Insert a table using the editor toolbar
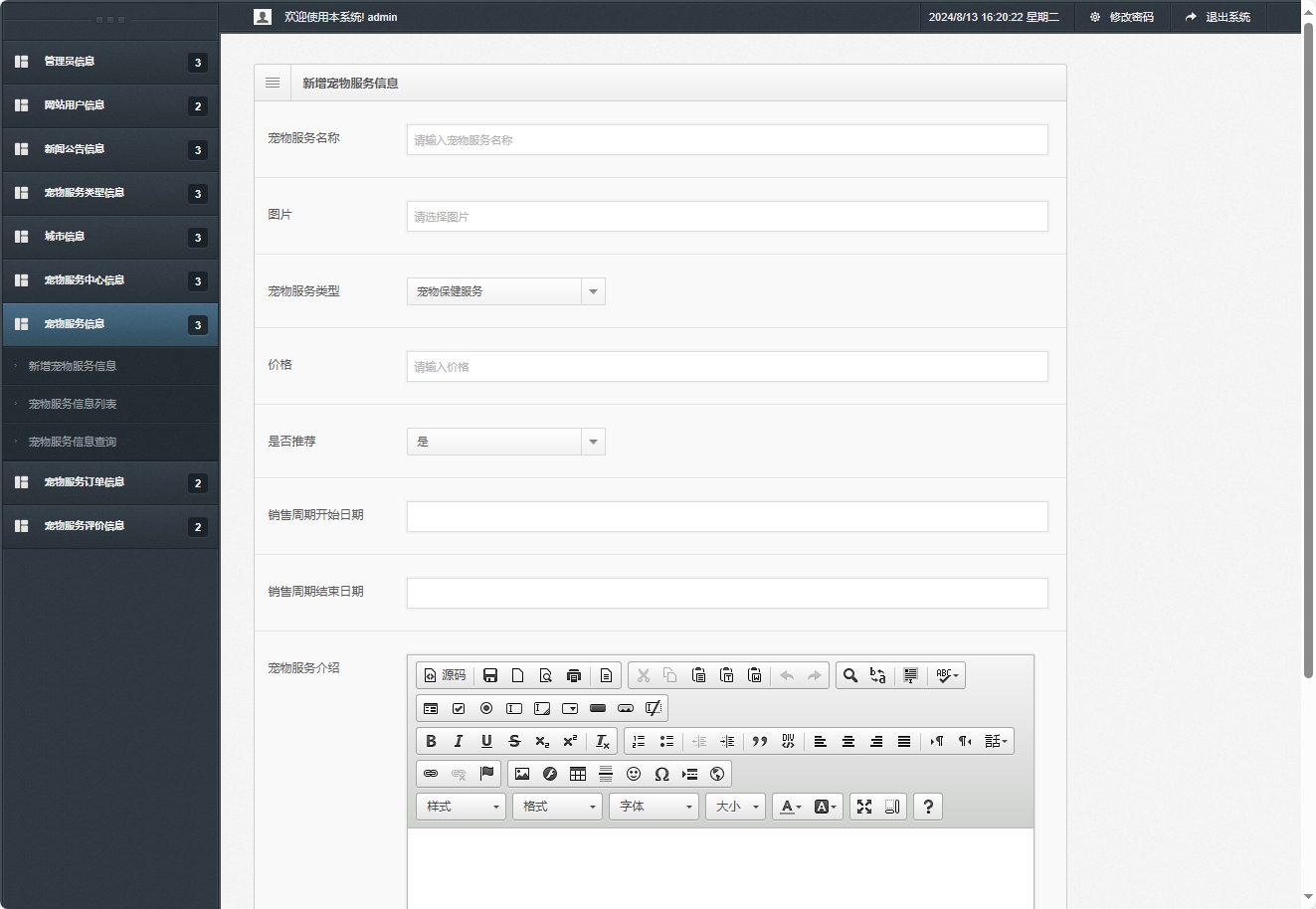Viewport: 1316px width, 909px height. [x=578, y=774]
